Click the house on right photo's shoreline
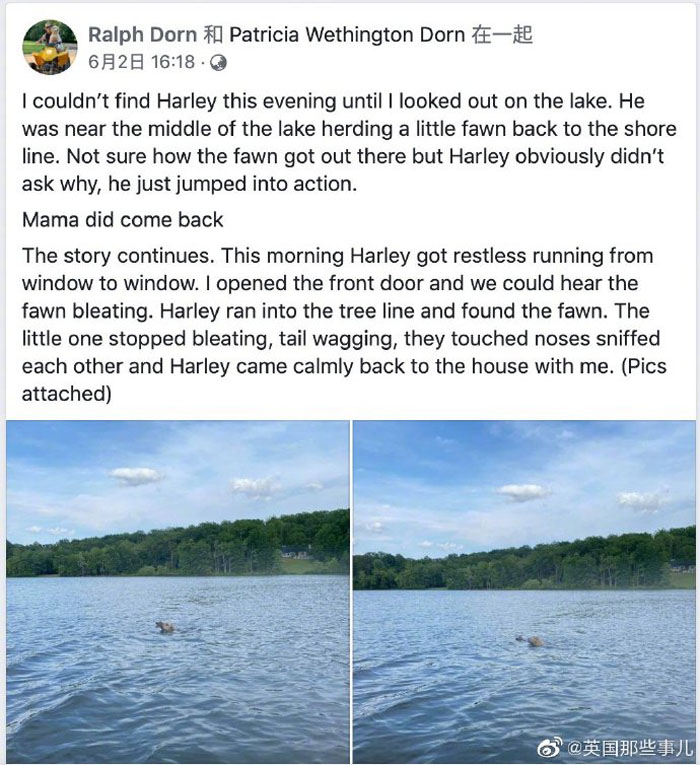700x765 pixels. [682, 565]
